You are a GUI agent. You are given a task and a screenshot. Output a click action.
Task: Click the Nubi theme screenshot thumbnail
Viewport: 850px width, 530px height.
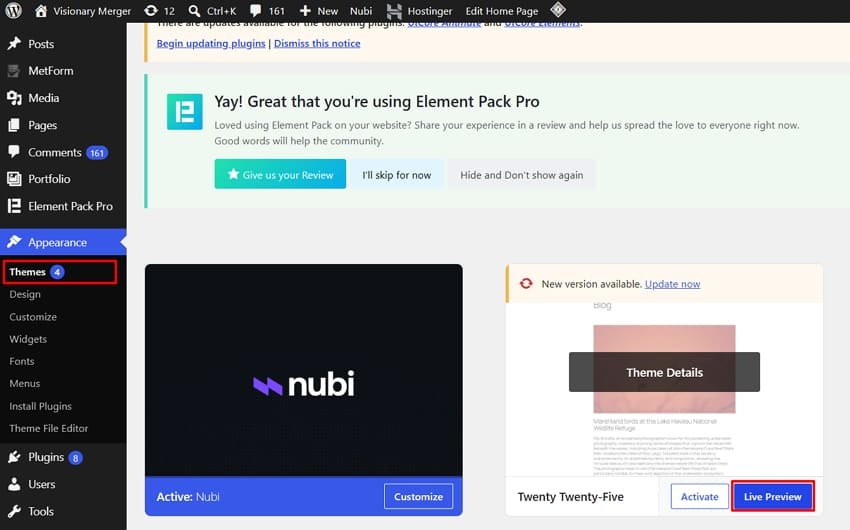pyautogui.click(x=304, y=370)
